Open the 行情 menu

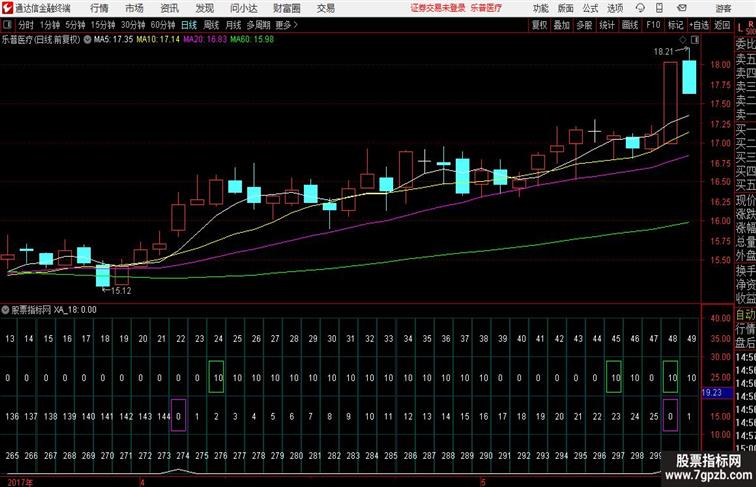(99, 8)
